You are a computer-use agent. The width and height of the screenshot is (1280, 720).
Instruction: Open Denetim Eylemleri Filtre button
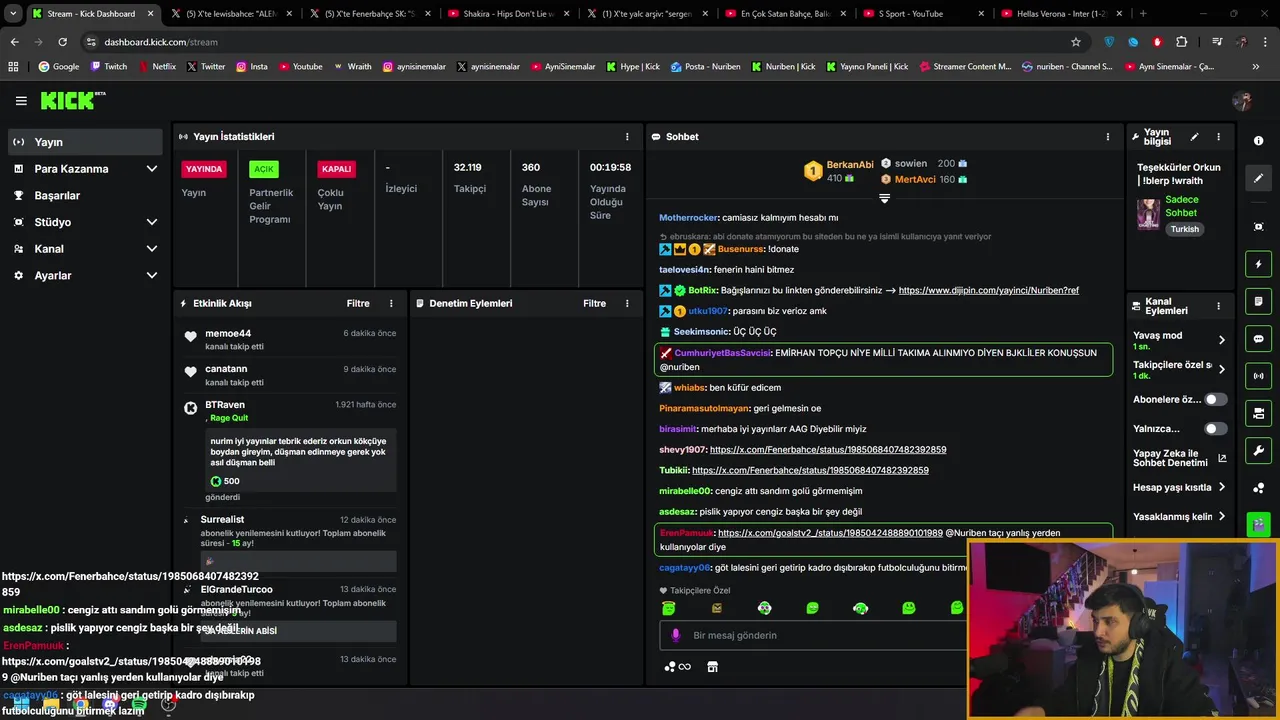[594, 303]
